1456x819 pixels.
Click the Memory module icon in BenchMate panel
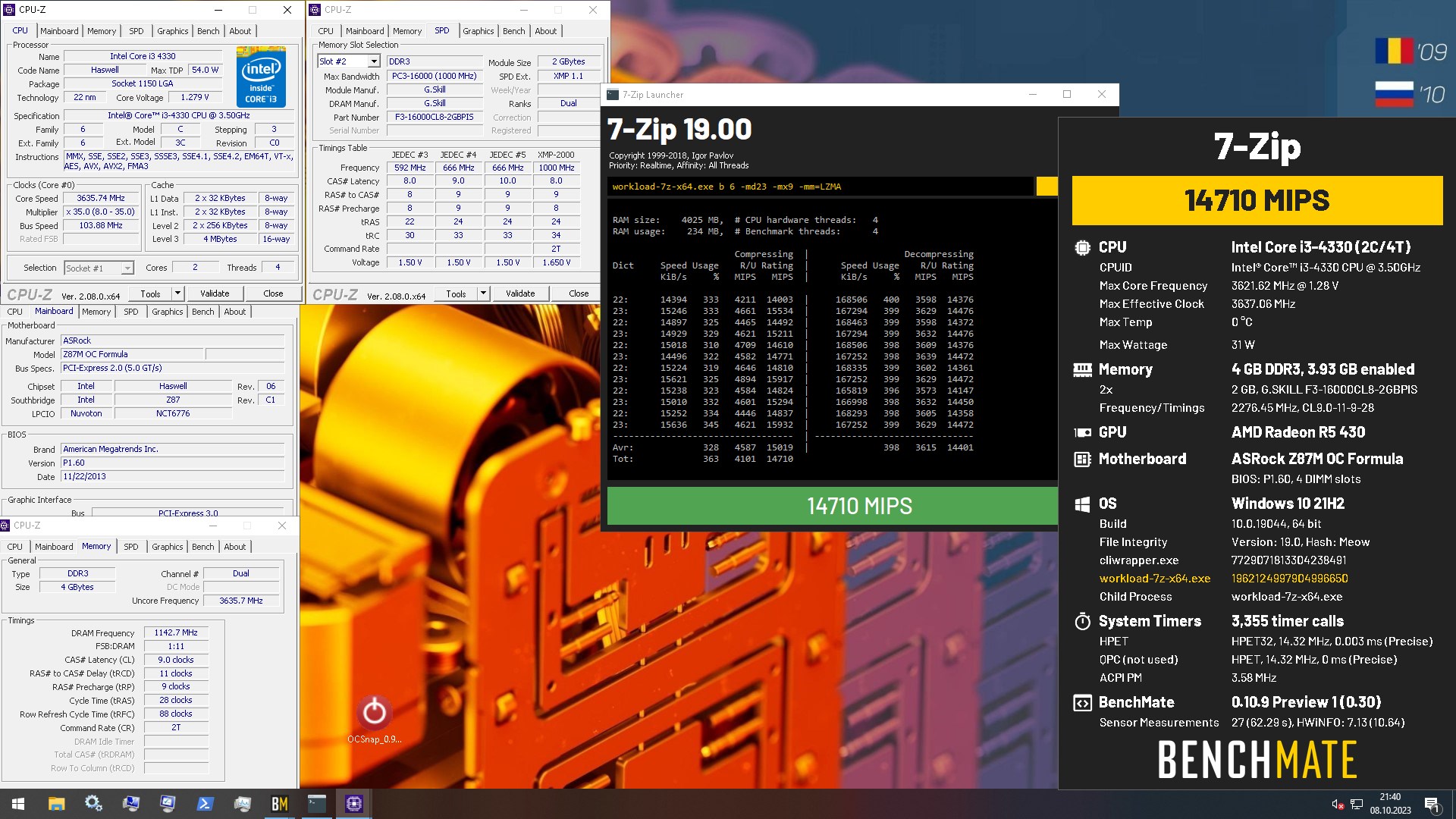1082,369
